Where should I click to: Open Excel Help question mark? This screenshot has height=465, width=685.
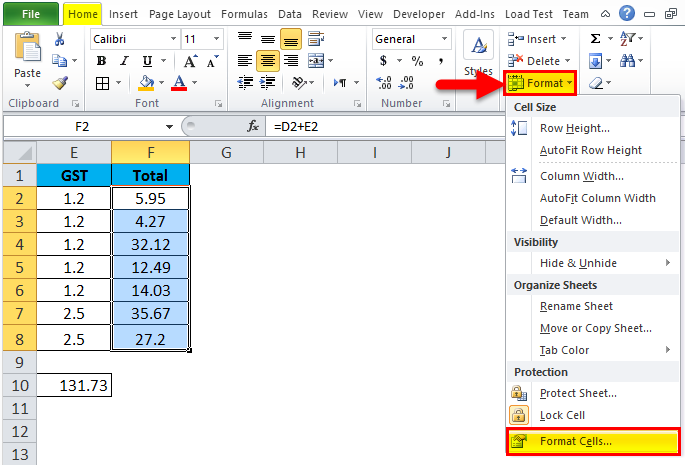(626, 14)
